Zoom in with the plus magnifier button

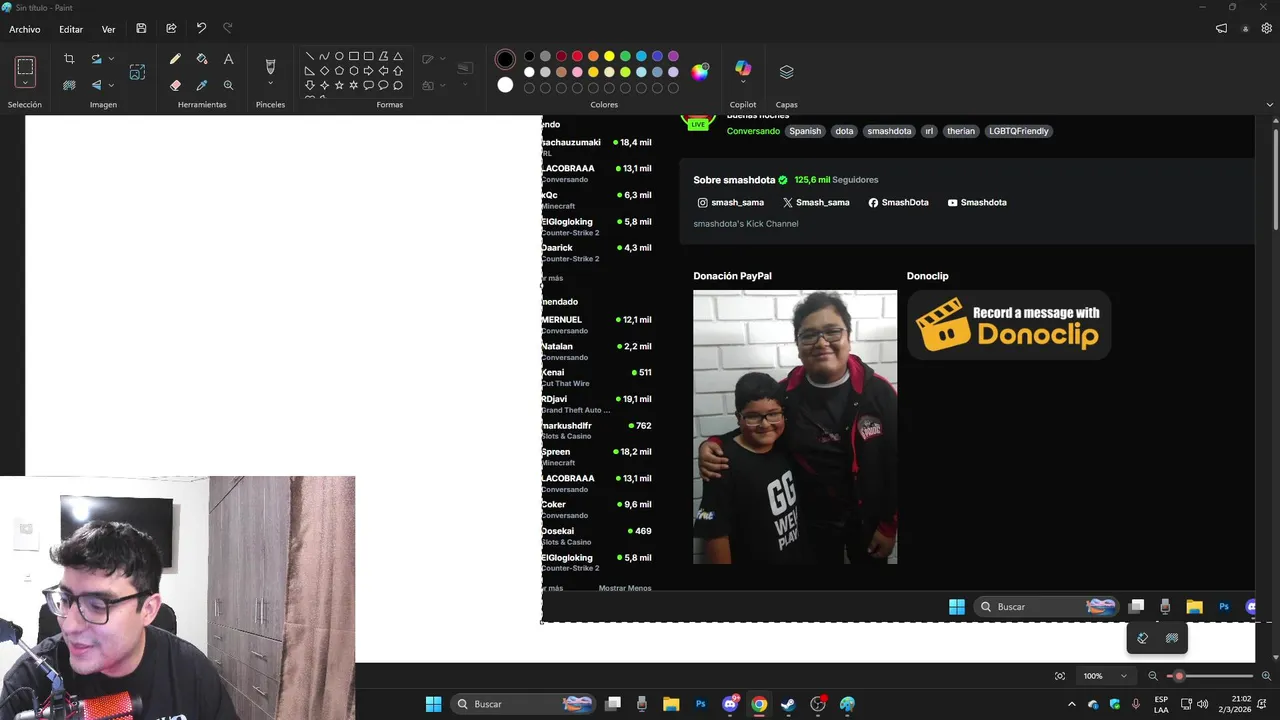pyautogui.click(x=1266, y=676)
